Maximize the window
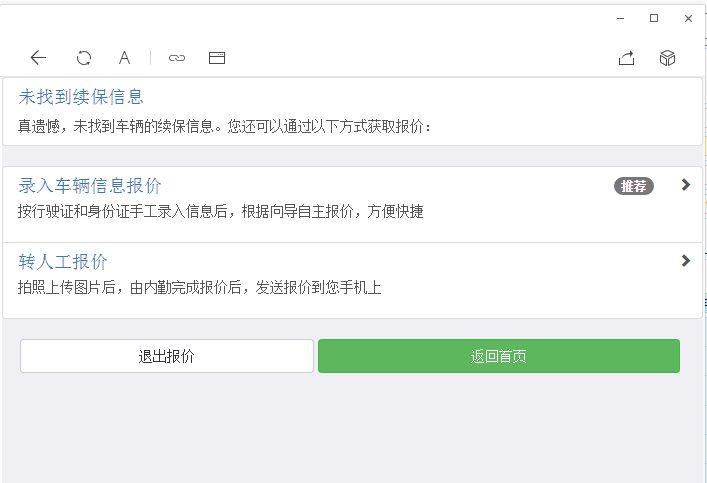The height and width of the screenshot is (483, 707). pyautogui.click(x=654, y=18)
